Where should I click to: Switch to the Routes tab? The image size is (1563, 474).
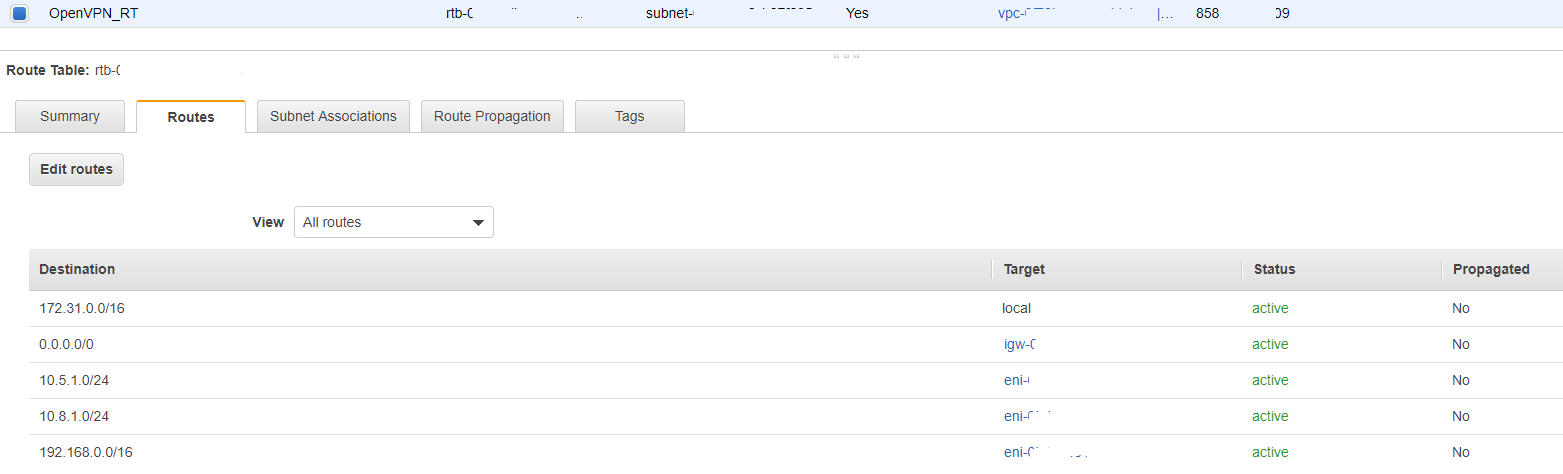coord(191,117)
